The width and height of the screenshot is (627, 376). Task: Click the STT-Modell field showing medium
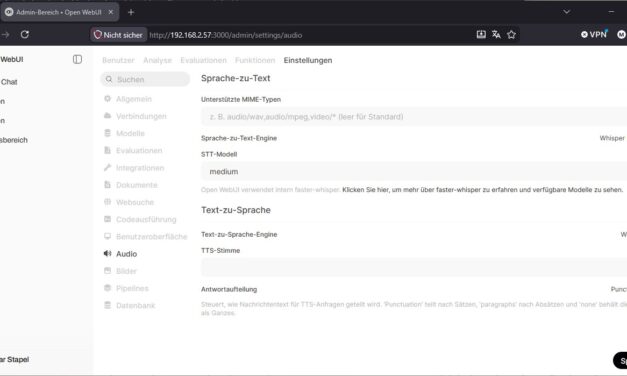click(414, 172)
